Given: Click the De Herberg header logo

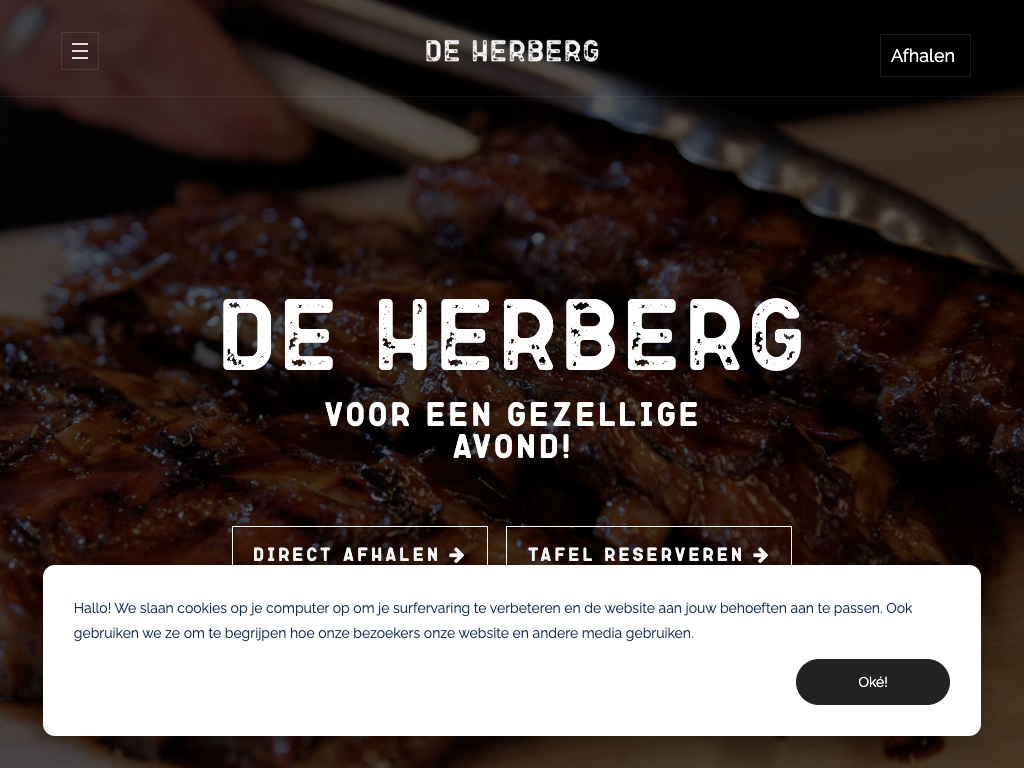Looking at the screenshot, I should (512, 51).
